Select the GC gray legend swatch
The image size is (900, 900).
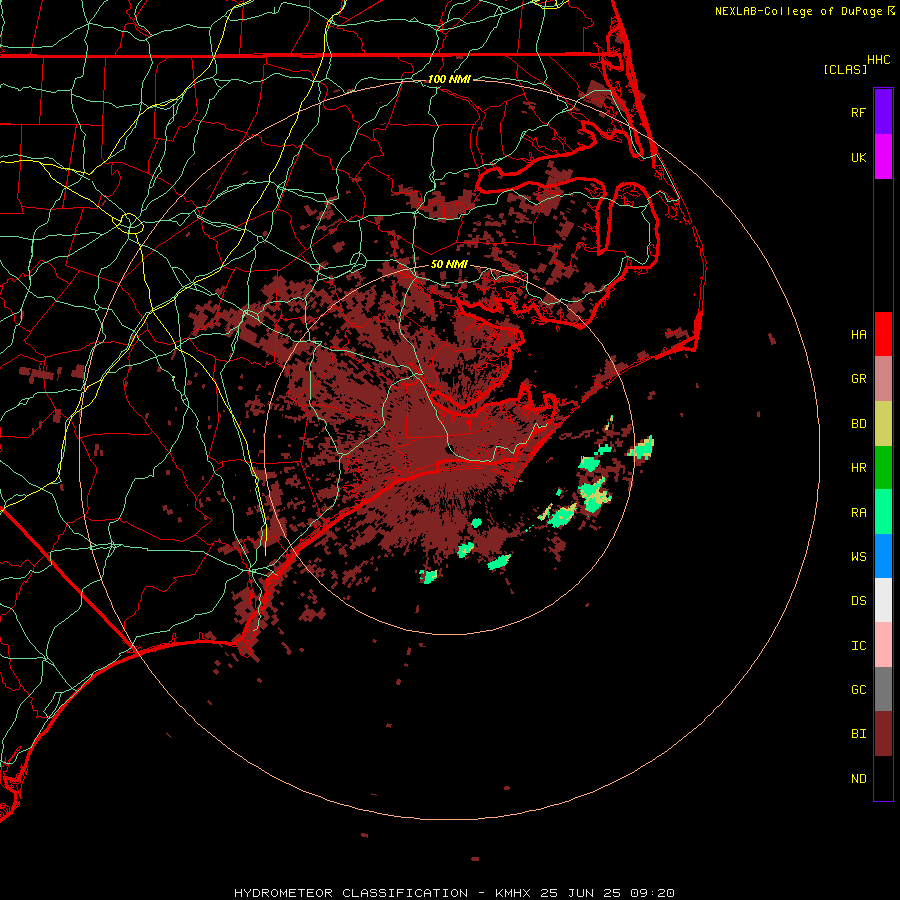(x=883, y=689)
